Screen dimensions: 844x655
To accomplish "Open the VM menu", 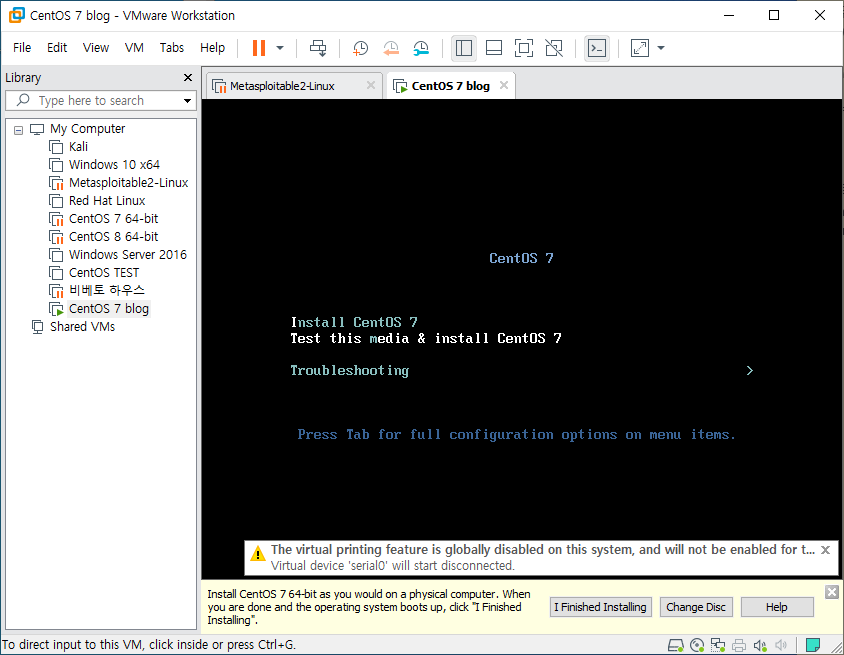I will (x=134, y=47).
